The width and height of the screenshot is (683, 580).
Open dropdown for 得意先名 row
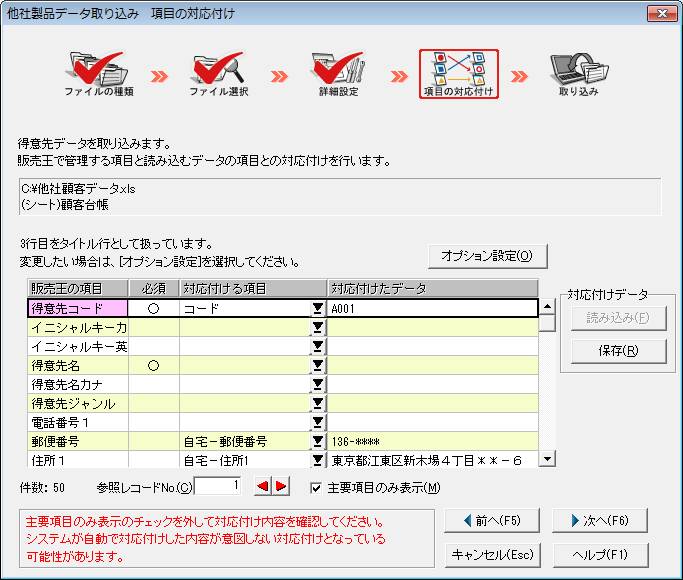(x=318, y=365)
